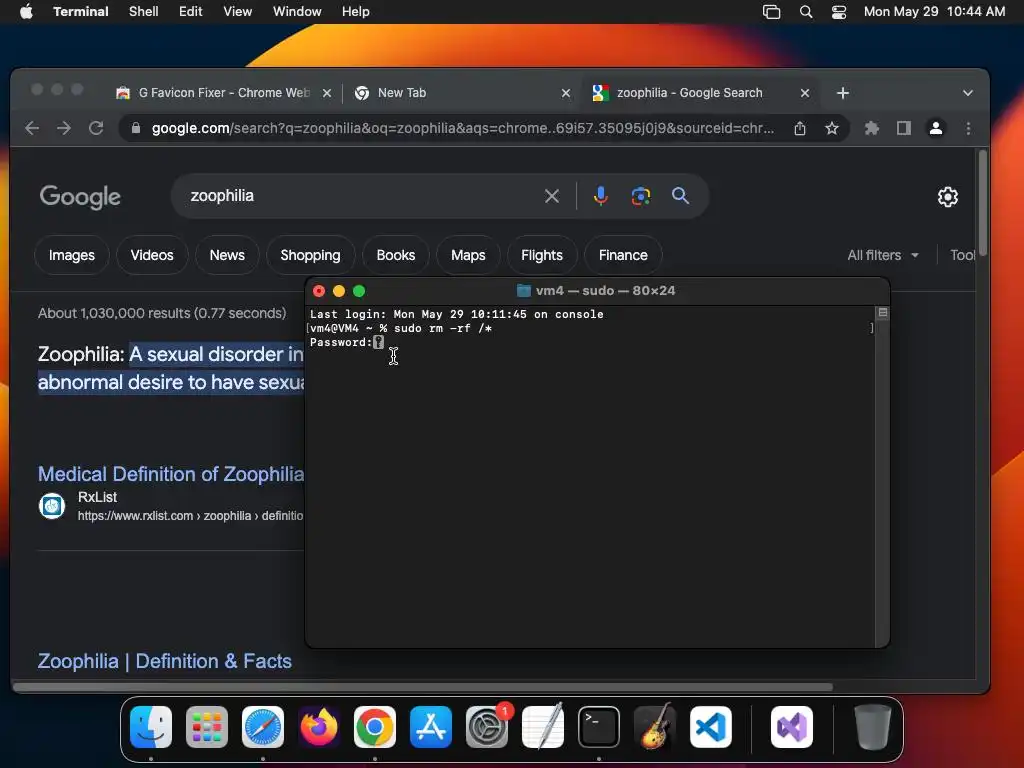The image size is (1024, 768).
Task: Click the RxList site favicon
Action: click(52, 506)
